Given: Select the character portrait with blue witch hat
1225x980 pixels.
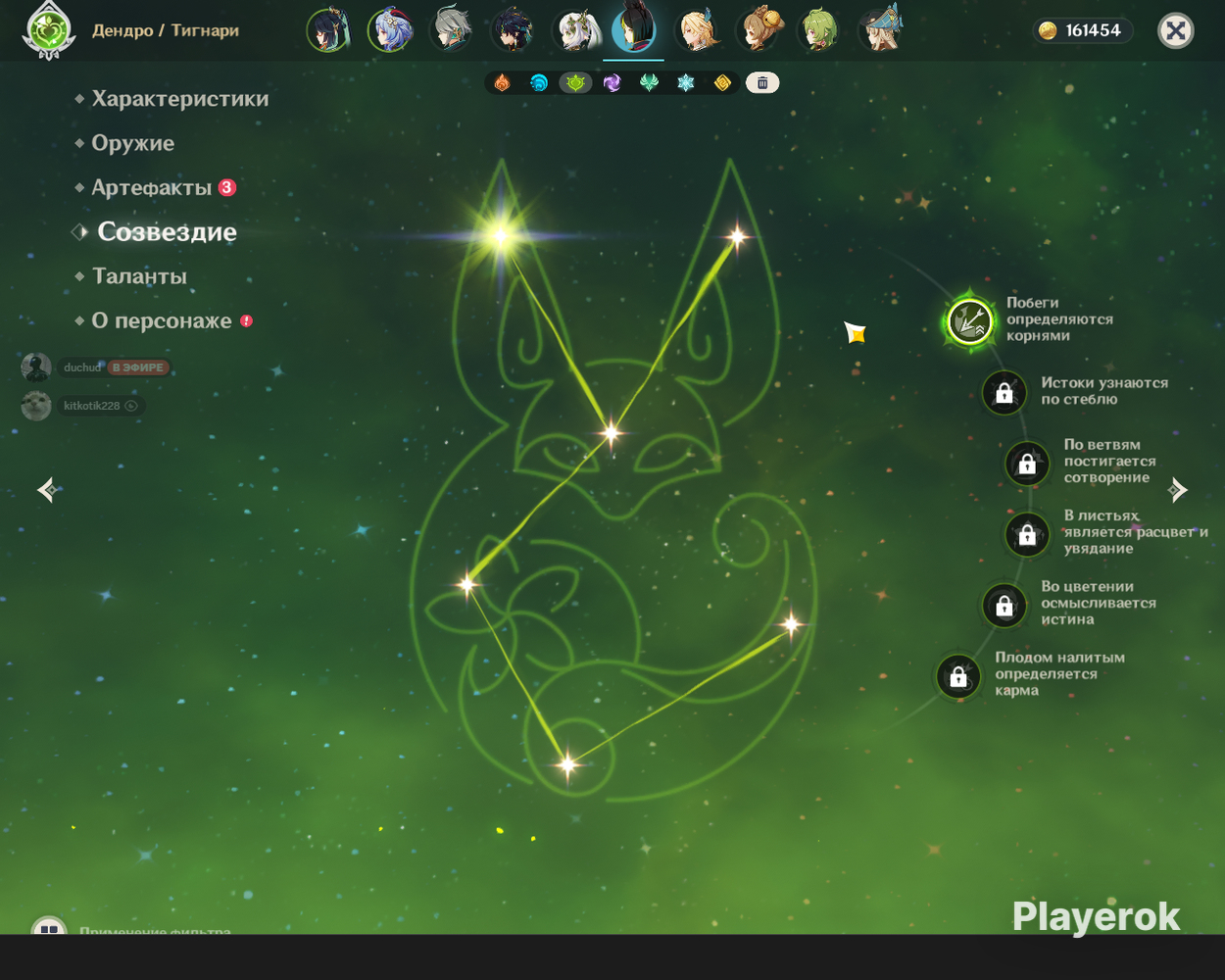Looking at the screenshot, I should [881, 30].
